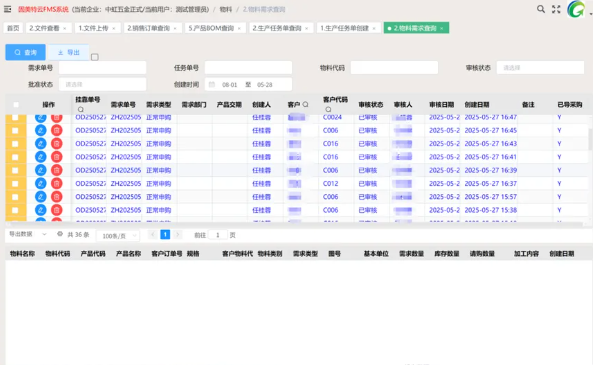The height and width of the screenshot is (365, 593).
Task: Open the 批准状态 dropdown filter
Action: click(x=102, y=84)
